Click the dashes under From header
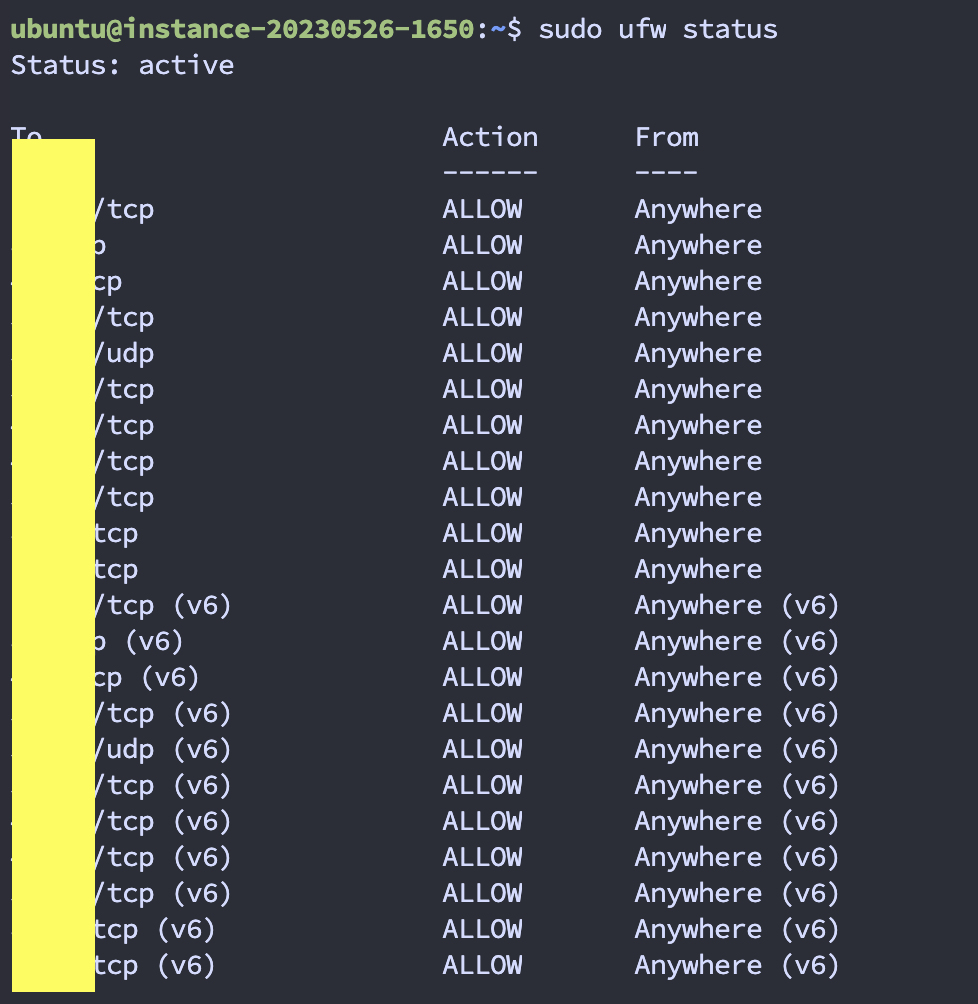Image resolution: width=978 pixels, height=1004 pixels. (x=666, y=172)
